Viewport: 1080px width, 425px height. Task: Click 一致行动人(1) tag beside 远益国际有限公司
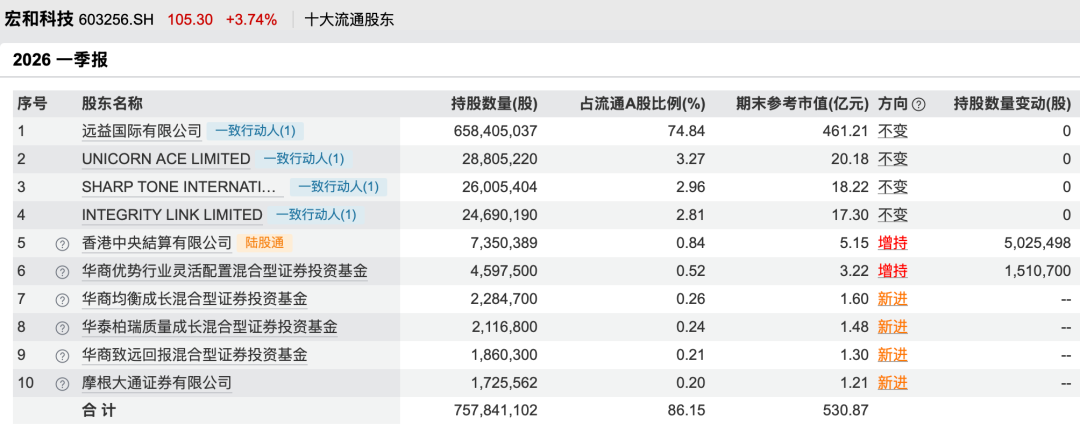pos(256,131)
